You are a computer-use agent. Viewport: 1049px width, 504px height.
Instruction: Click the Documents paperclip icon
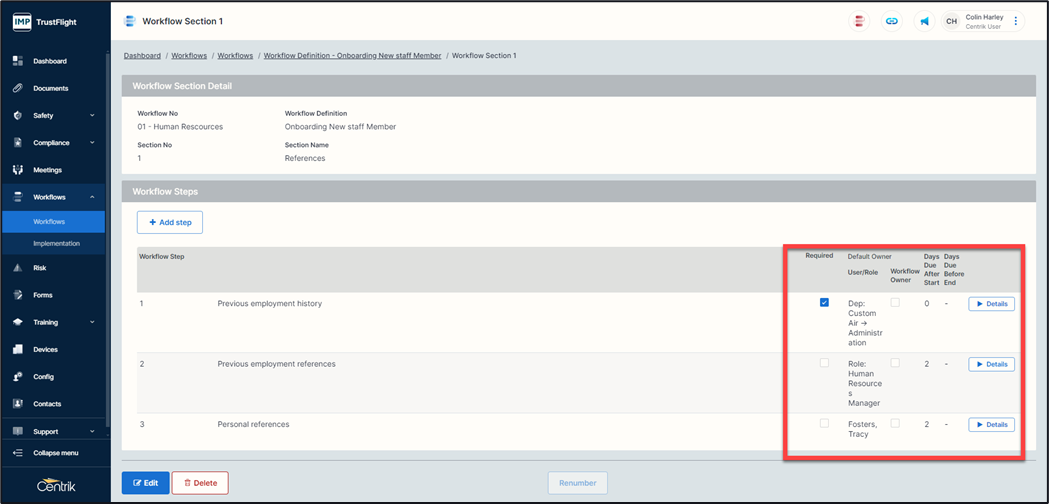click(18, 88)
